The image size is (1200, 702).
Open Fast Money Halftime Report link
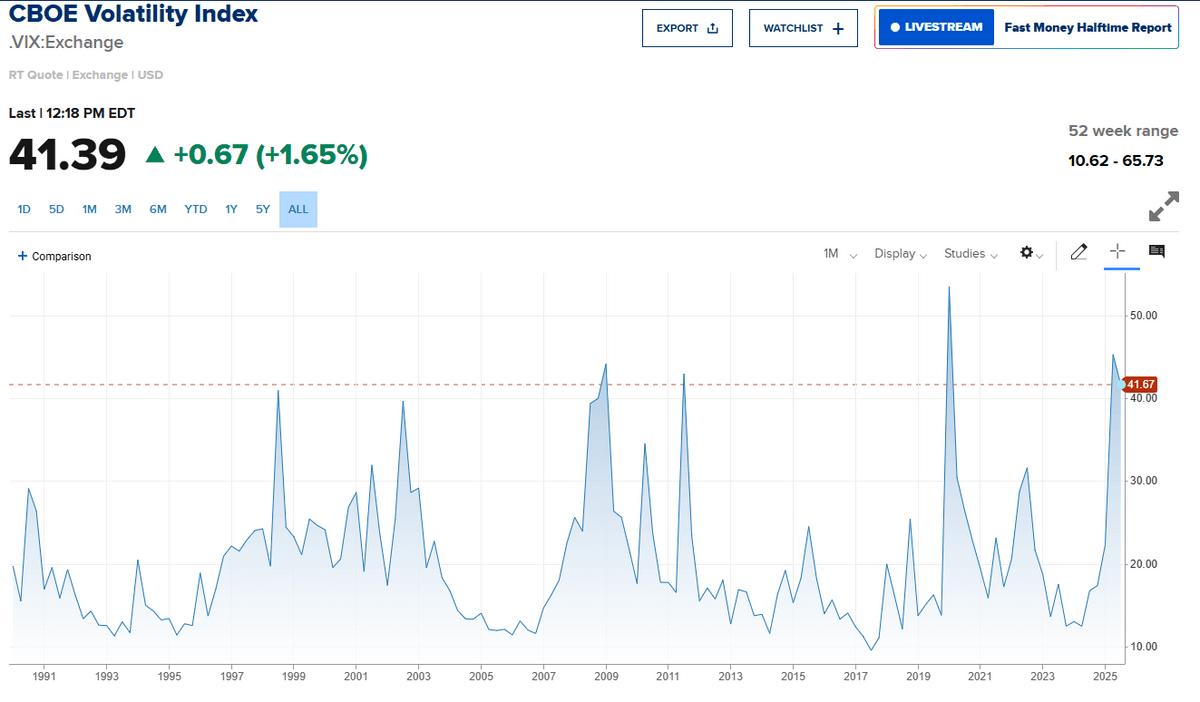coord(1088,27)
